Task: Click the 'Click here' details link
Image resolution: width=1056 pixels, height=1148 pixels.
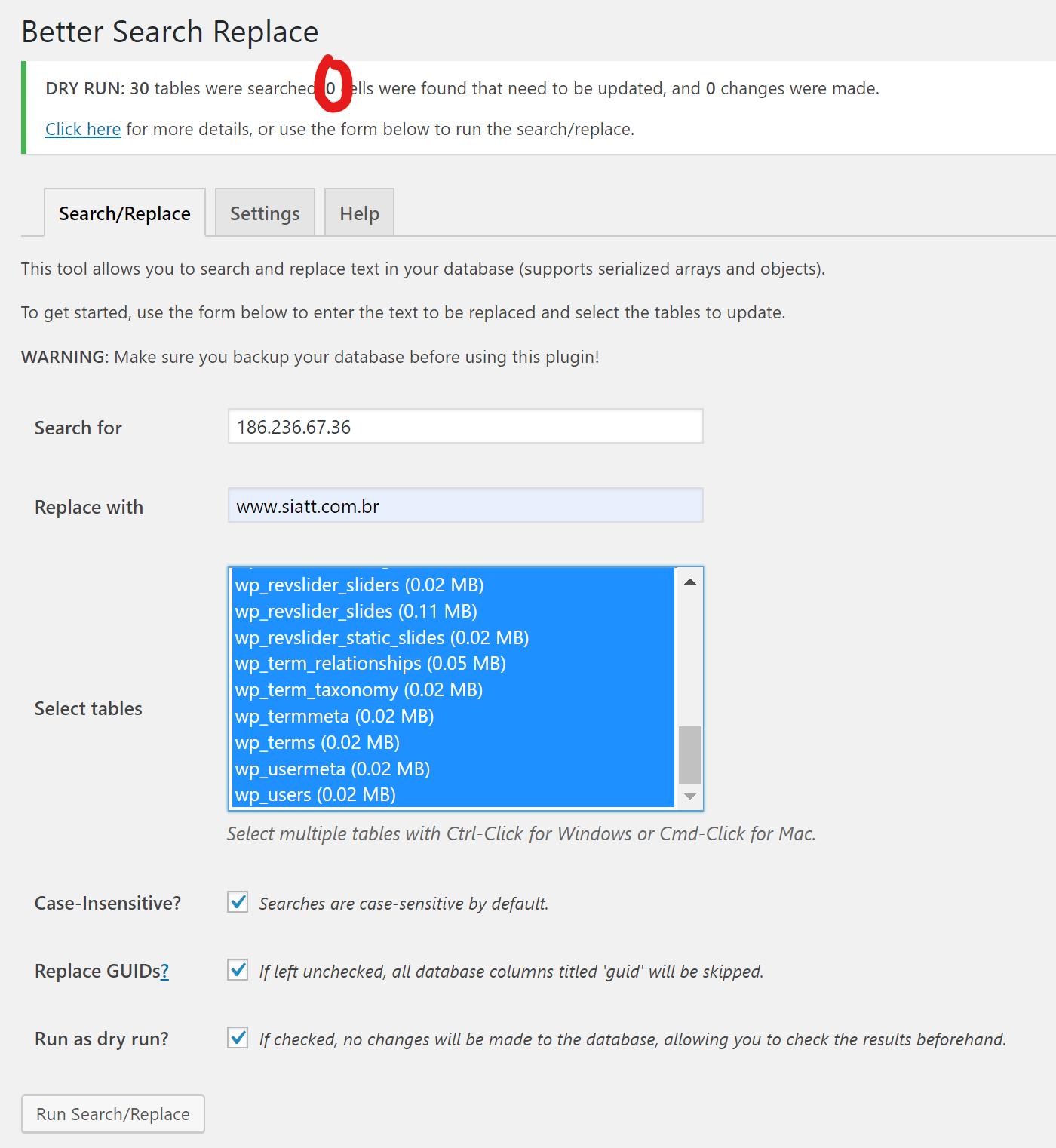Action: [82, 128]
